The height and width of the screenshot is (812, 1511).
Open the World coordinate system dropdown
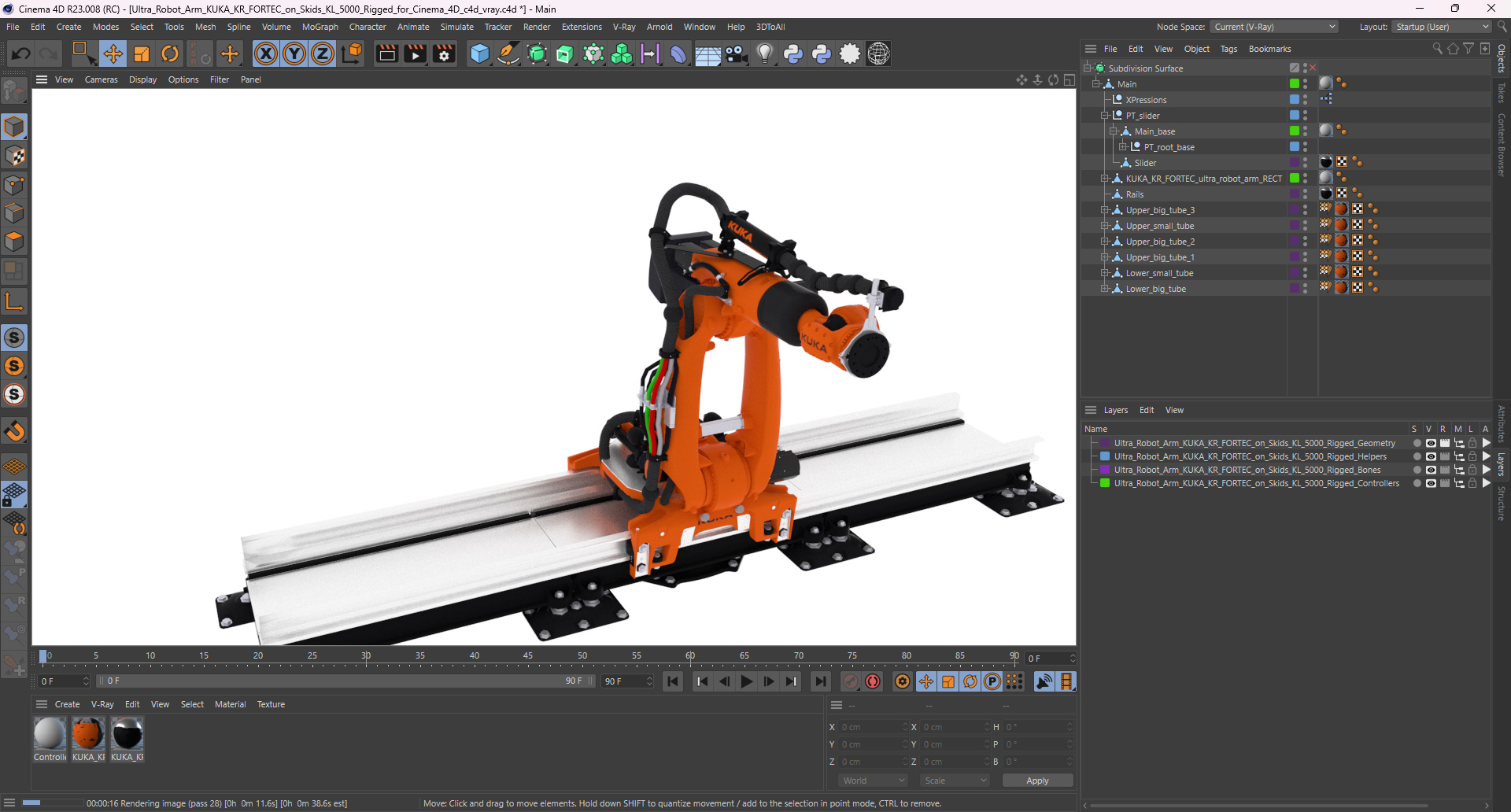coord(873,781)
